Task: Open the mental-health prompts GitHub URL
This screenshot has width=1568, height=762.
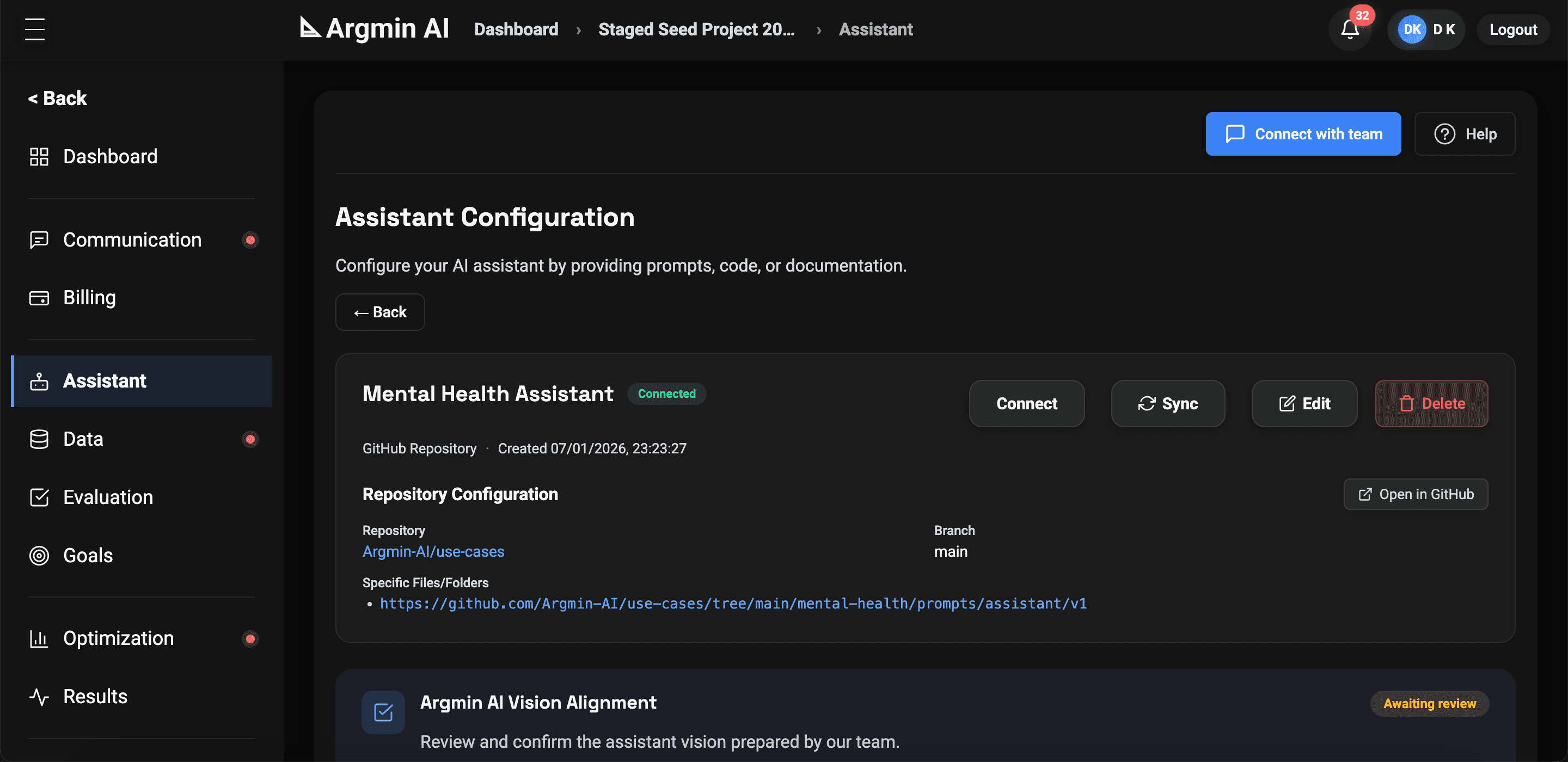Action: tap(733, 603)
